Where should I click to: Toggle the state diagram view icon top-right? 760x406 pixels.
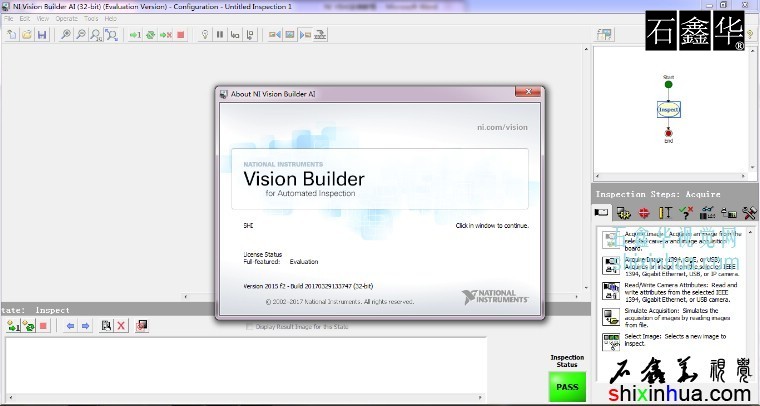604,35
